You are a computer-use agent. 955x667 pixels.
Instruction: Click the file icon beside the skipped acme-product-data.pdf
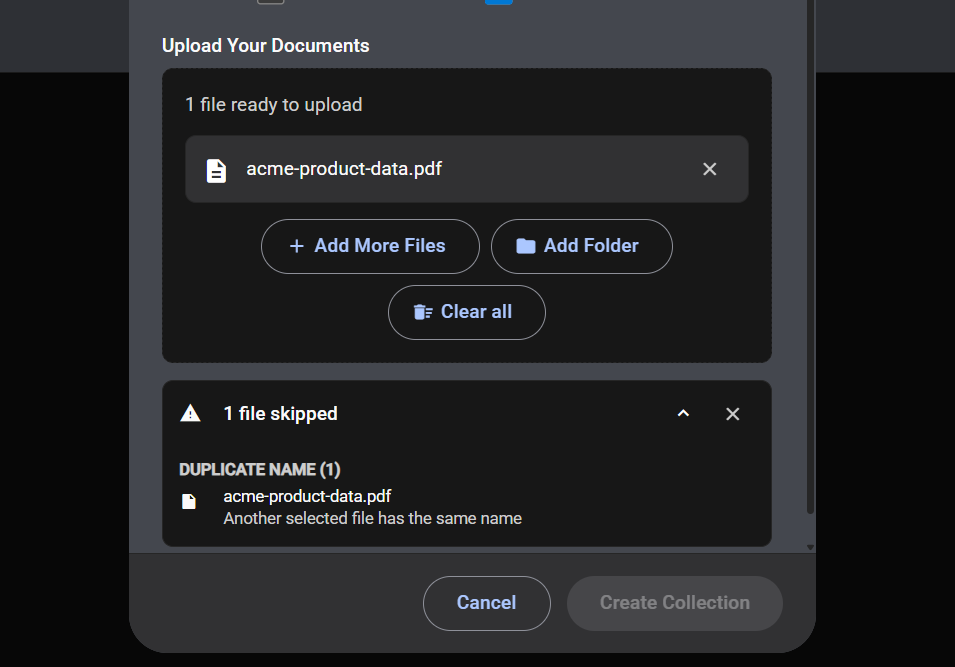[189, 501]
